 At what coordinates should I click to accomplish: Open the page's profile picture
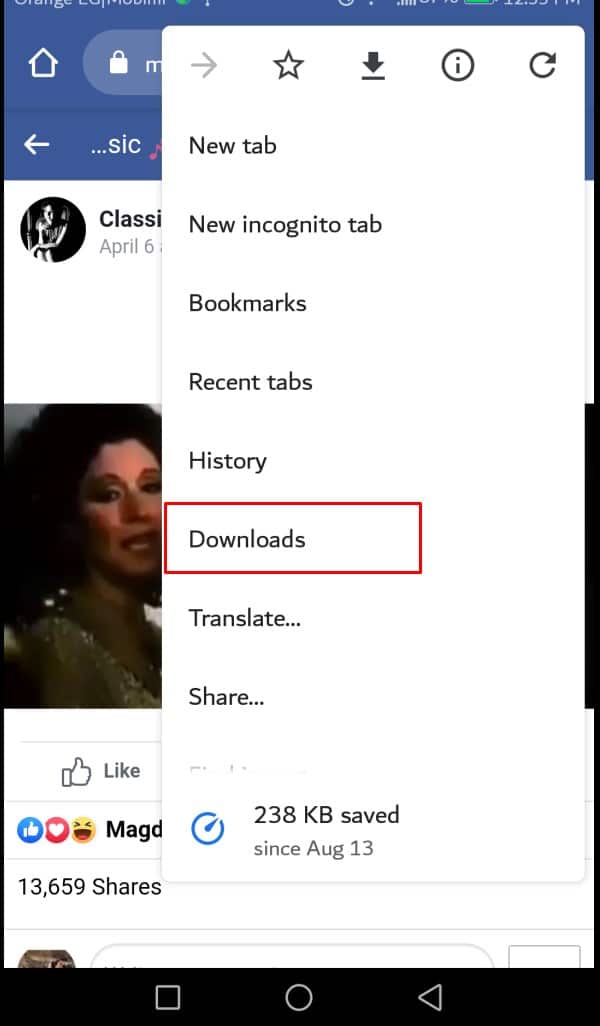click(53, 230)
